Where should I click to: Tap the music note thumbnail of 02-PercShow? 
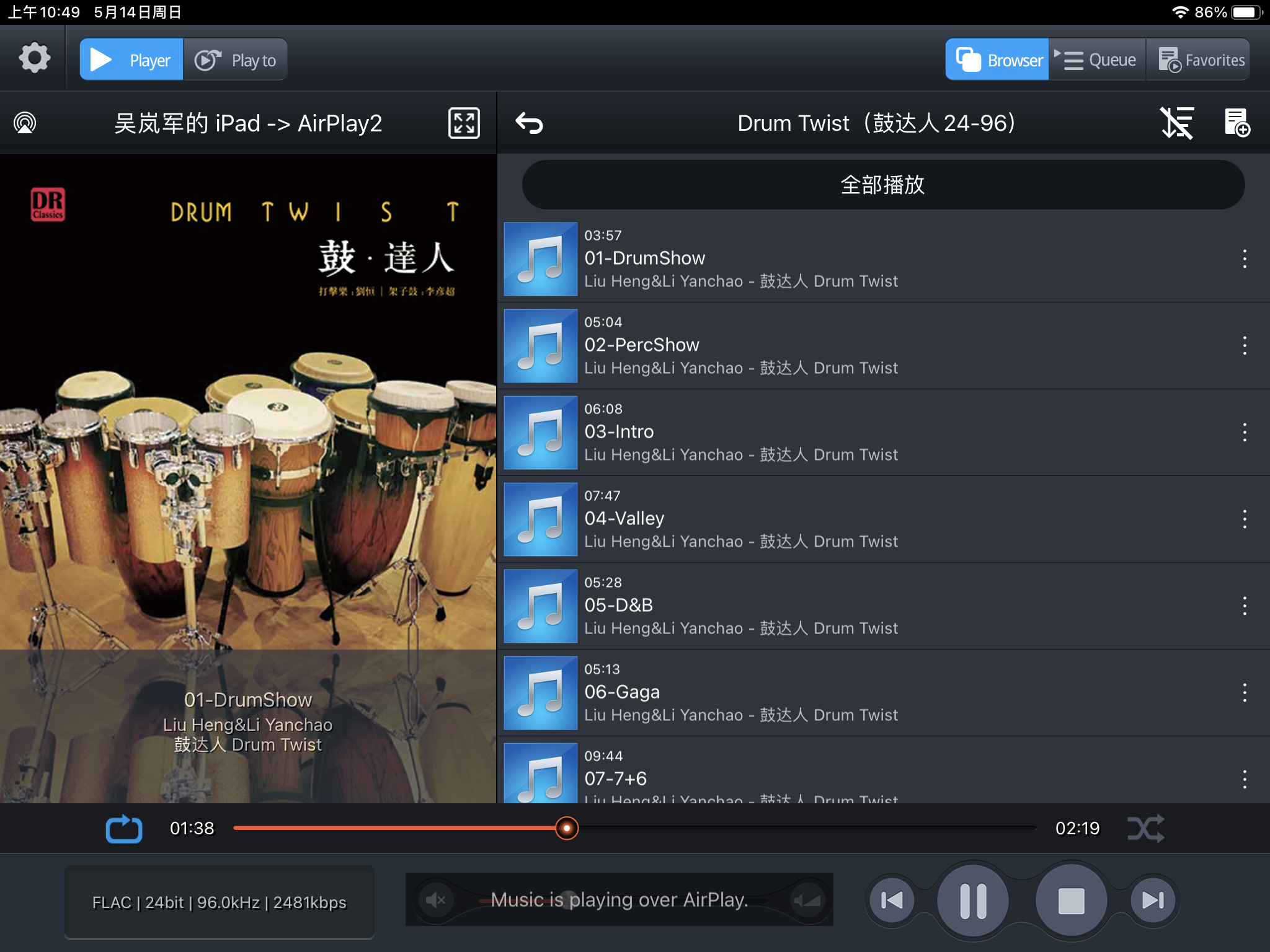(x=541, y=346)
